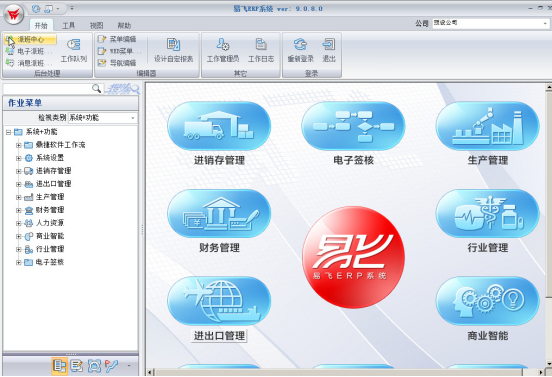The width and height of the screenshot is (552, 377).
Task: Expand the 进销存管理 tree node
Action: coord(19,171)
